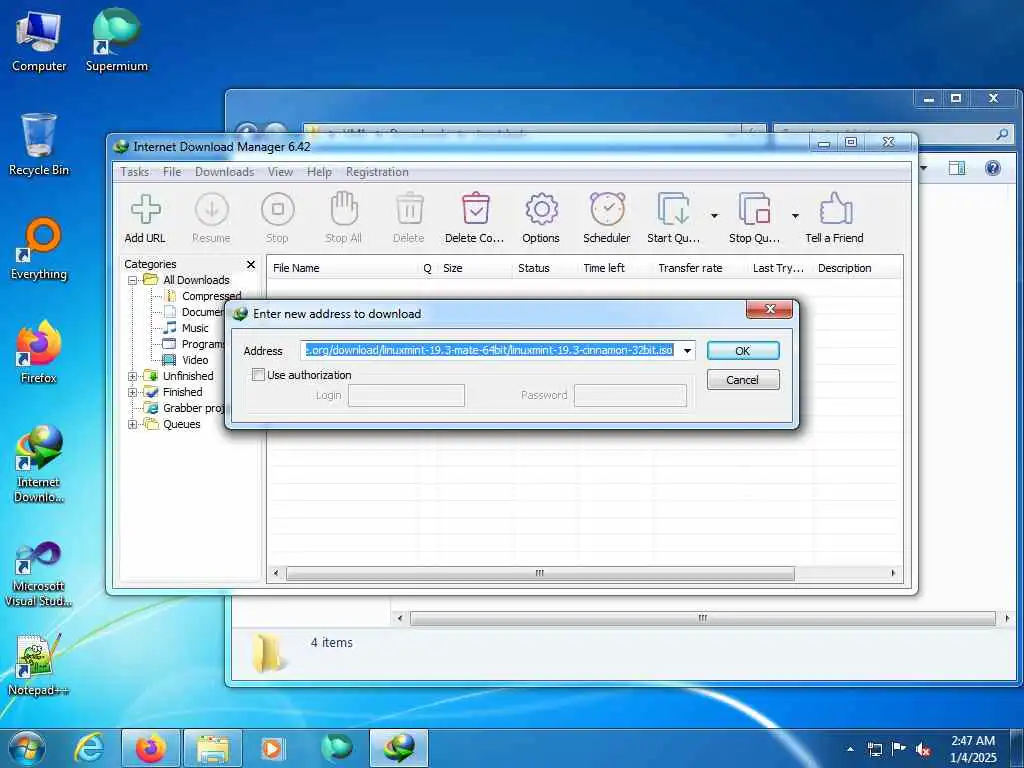1024x768 pixels.
Task: Click the Tell a Friend thumbs-up icon
Action: pyautogui.click(x=835, y=209)
